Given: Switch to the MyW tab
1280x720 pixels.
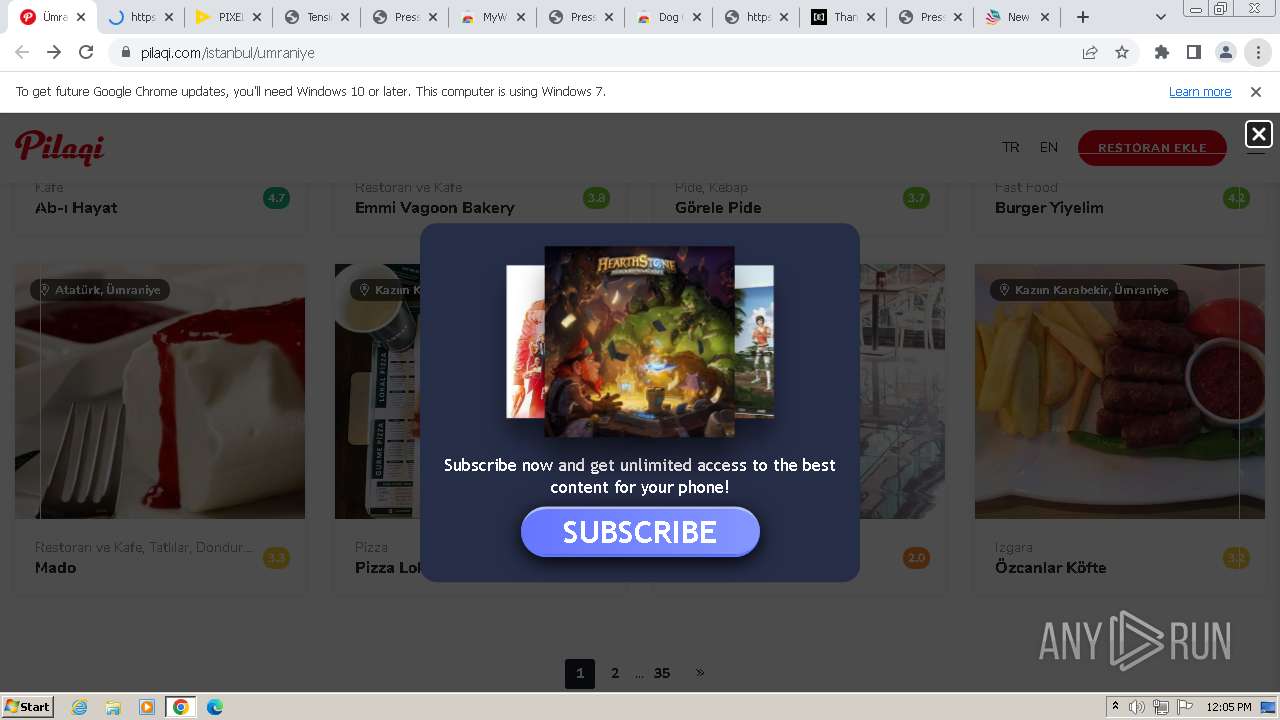Looking at the screenshot, I should [493, 17].
